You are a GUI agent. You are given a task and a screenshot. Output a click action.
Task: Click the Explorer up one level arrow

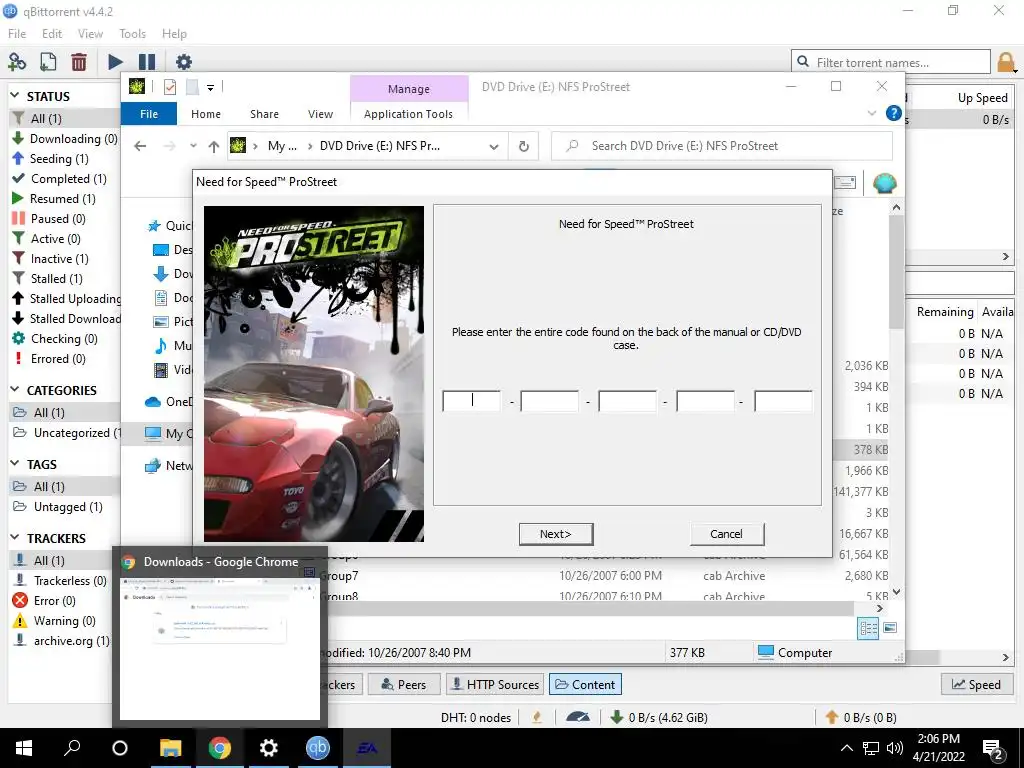pos(214,146)
